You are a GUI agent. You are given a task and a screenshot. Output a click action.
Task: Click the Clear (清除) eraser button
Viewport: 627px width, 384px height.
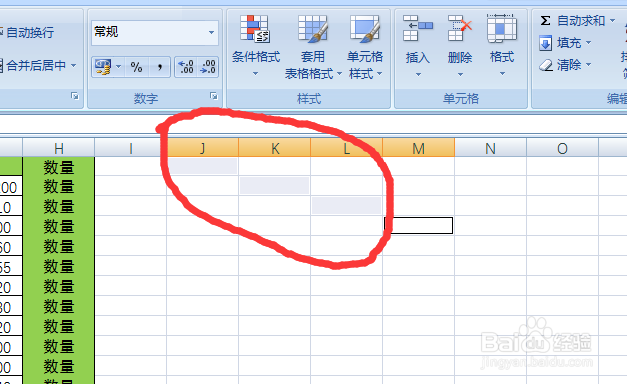(x=560, y=64)
